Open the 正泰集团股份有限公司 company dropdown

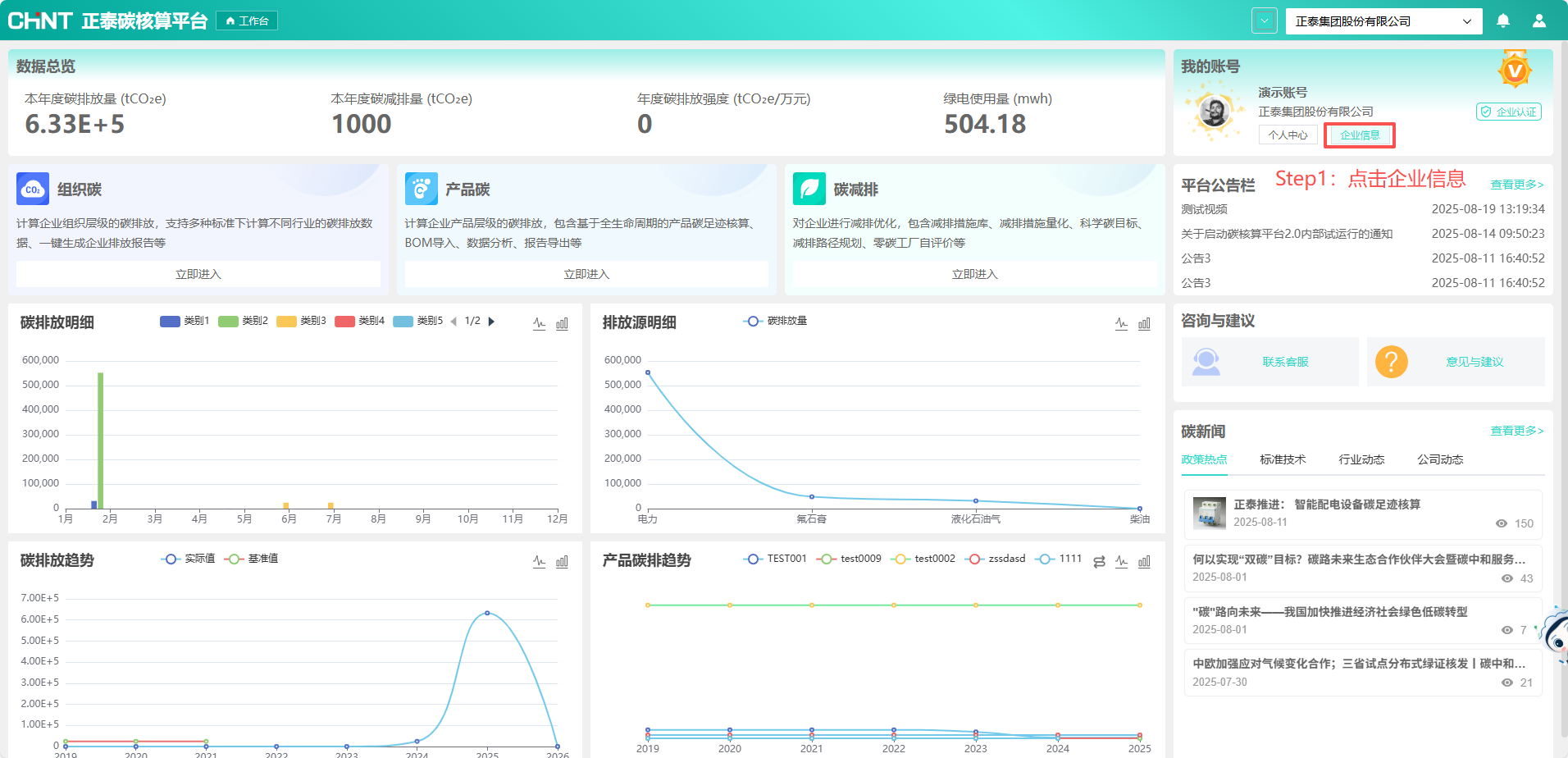pyautogui.click(x=1383, y=21)
